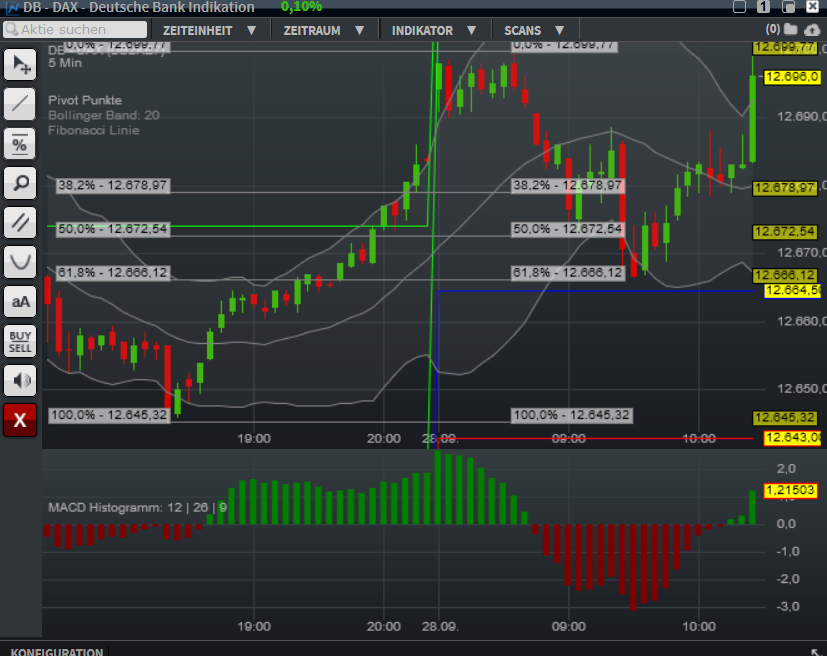827x656 pixels.
Task: Select the trendline drawing tool
Action: (20, 104)
